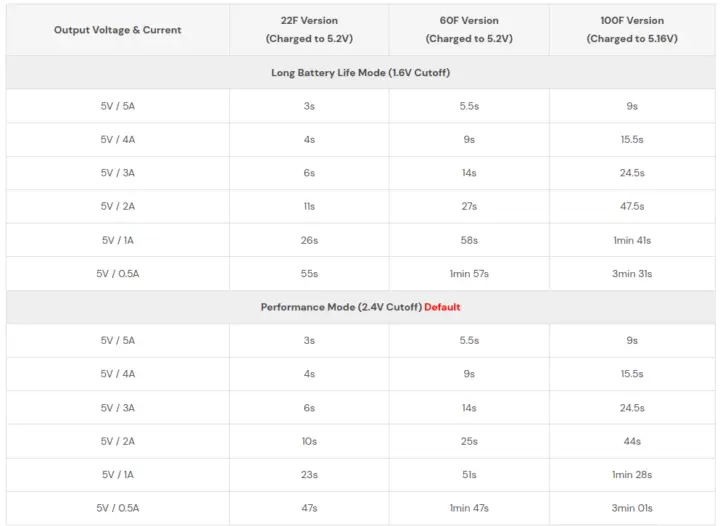Click the '47.5s' value cell
The height and width of the screenshot is (526, 720).
(x=632, y=206)
